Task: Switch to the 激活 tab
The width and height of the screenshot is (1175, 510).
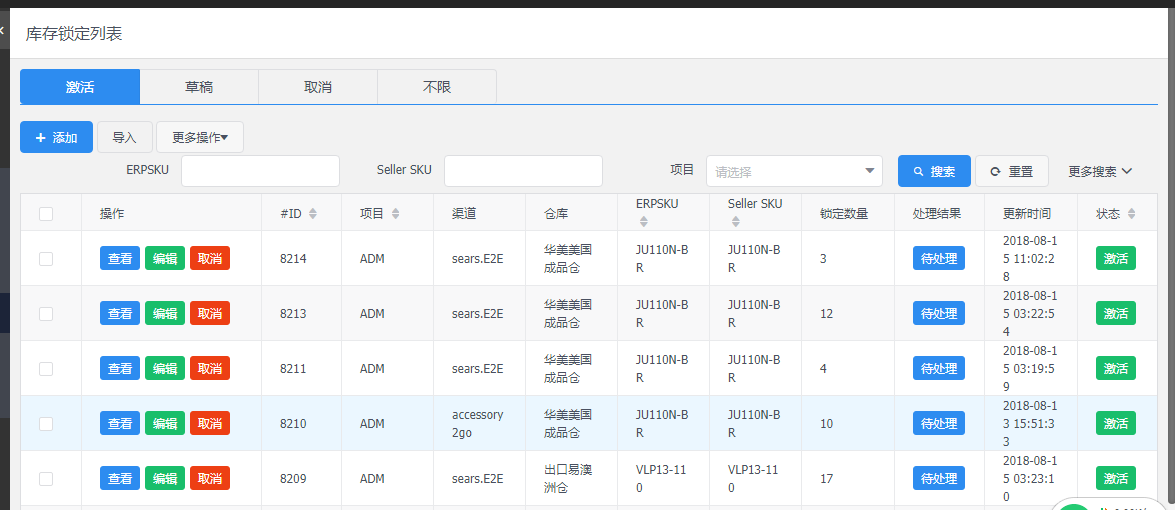Action: click(x=80, y=87)
